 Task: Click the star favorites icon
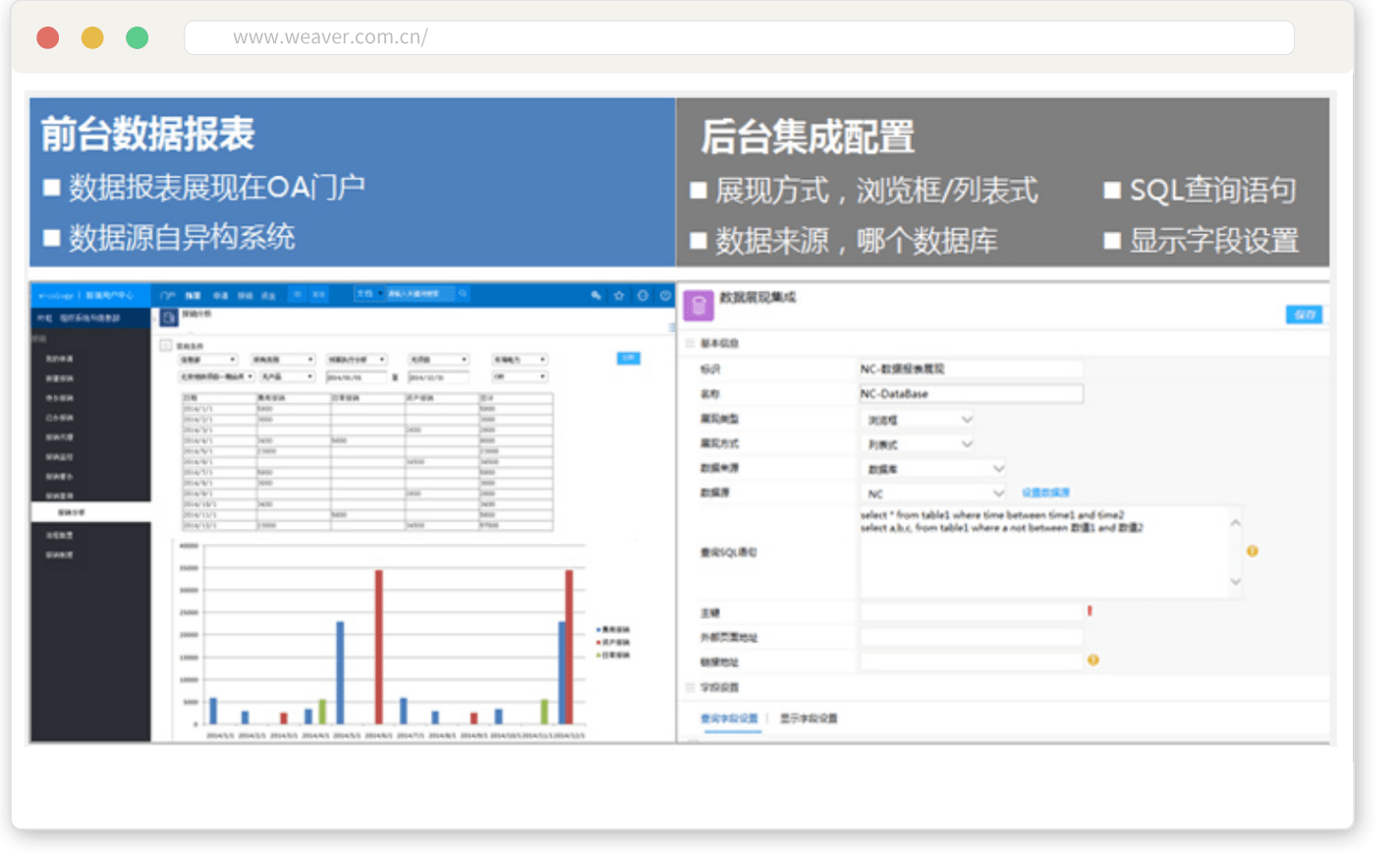[x=619, y=295]
